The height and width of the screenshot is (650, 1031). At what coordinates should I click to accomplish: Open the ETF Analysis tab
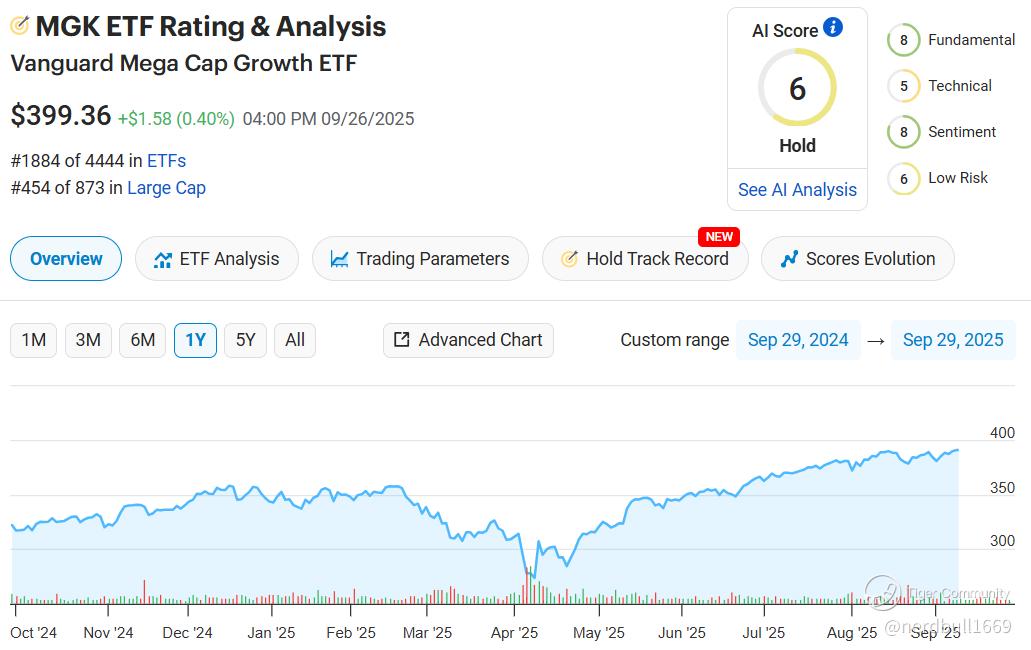click(216, 259)
